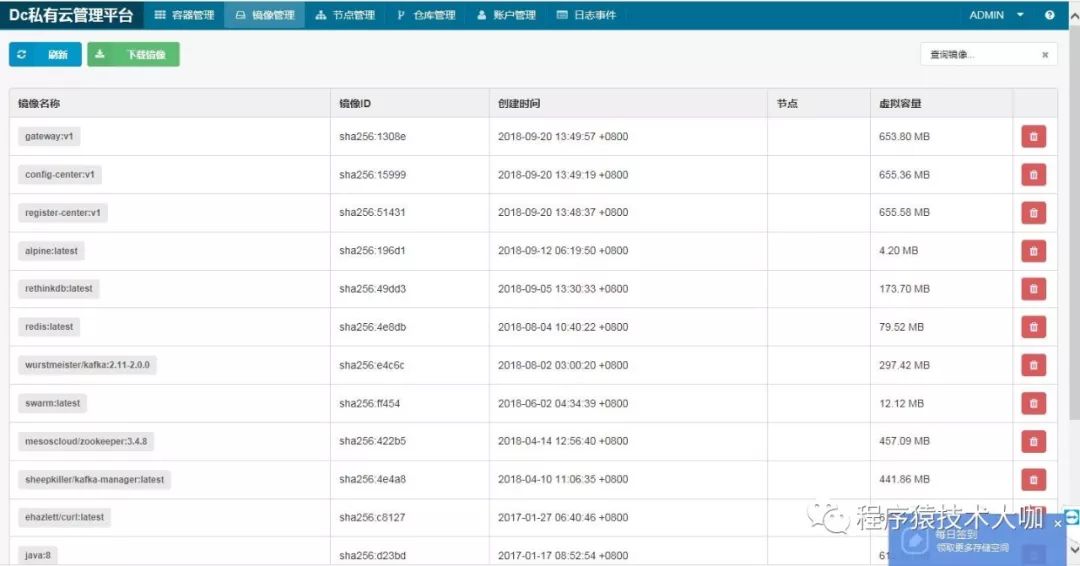Click the scrollbar down arrow
This screenshot has width=1080, height=566.
(1074, 549)
